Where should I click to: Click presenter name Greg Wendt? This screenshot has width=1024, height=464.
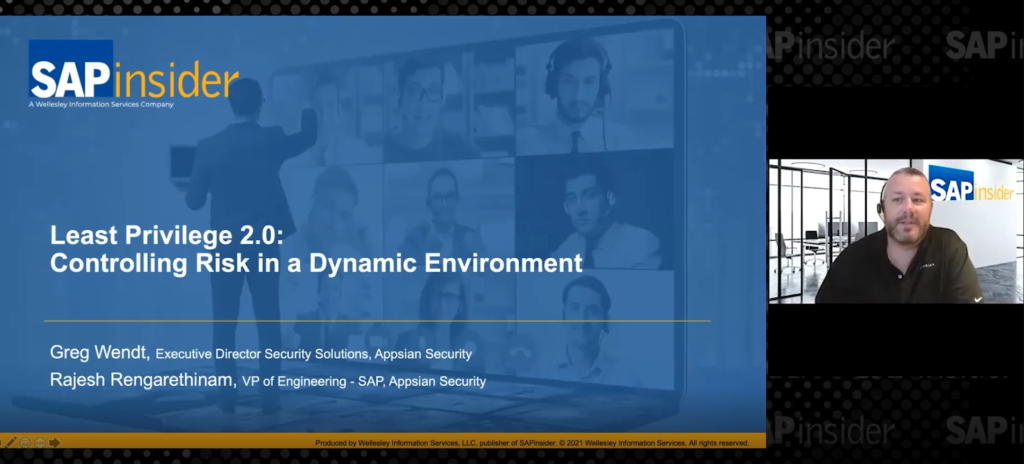99,352
